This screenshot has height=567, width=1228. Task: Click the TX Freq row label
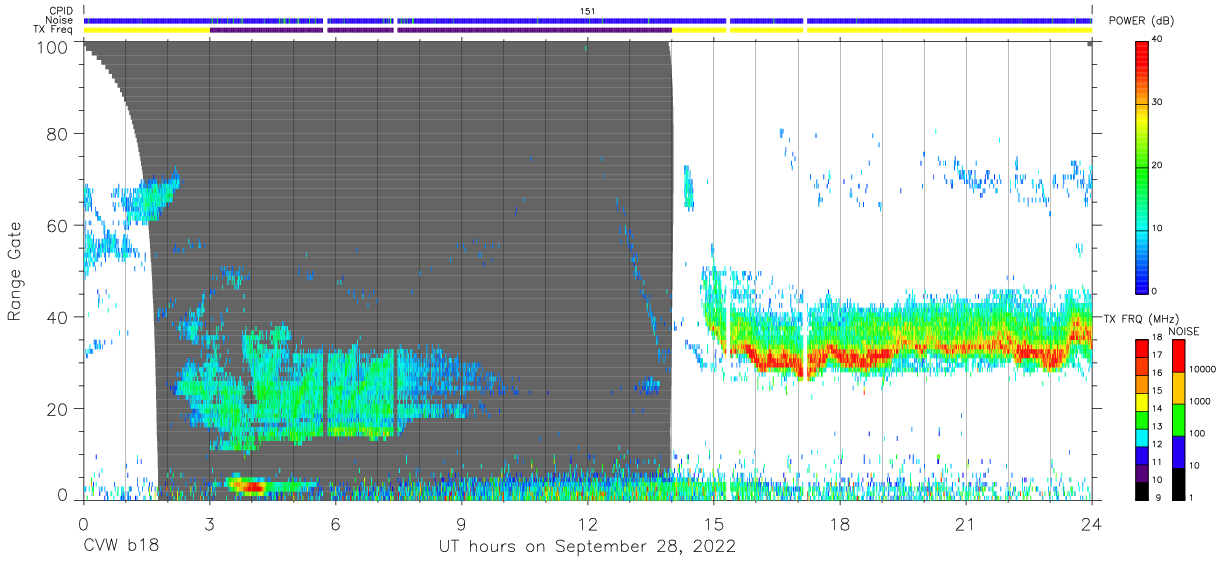point(53,30)
